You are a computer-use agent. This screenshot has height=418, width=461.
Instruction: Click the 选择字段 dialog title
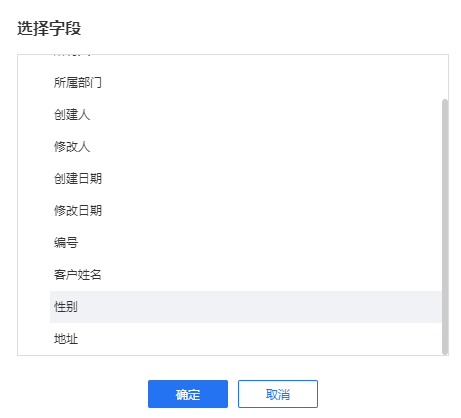click(x=49, y=28)
